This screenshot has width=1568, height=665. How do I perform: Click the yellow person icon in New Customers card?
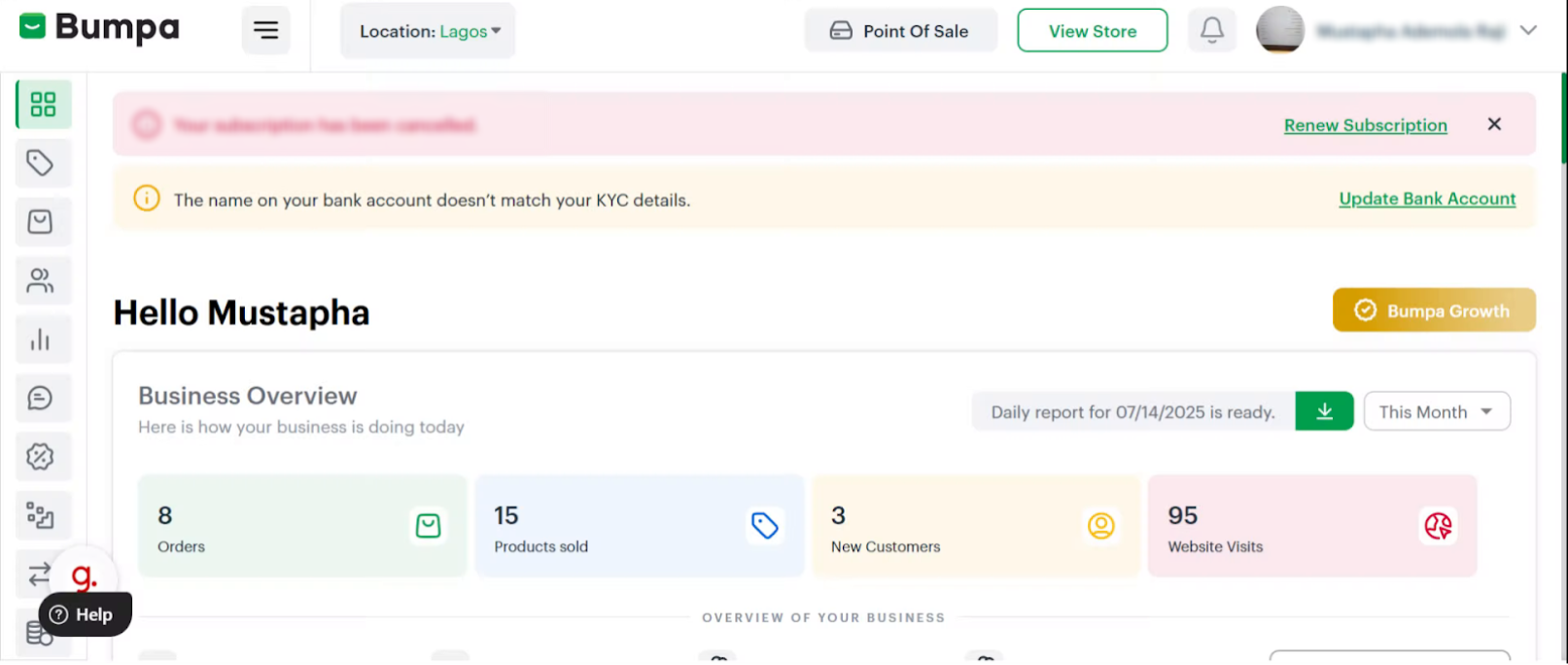click(x=1100, y=526)
